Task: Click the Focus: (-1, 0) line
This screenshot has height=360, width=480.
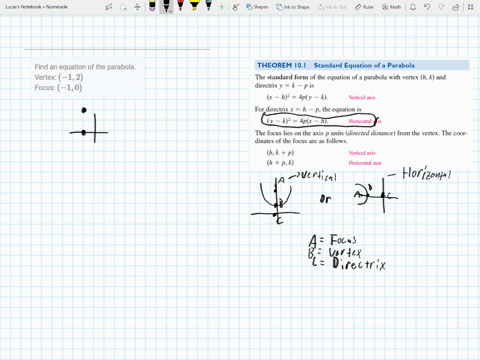Action: 58,88
